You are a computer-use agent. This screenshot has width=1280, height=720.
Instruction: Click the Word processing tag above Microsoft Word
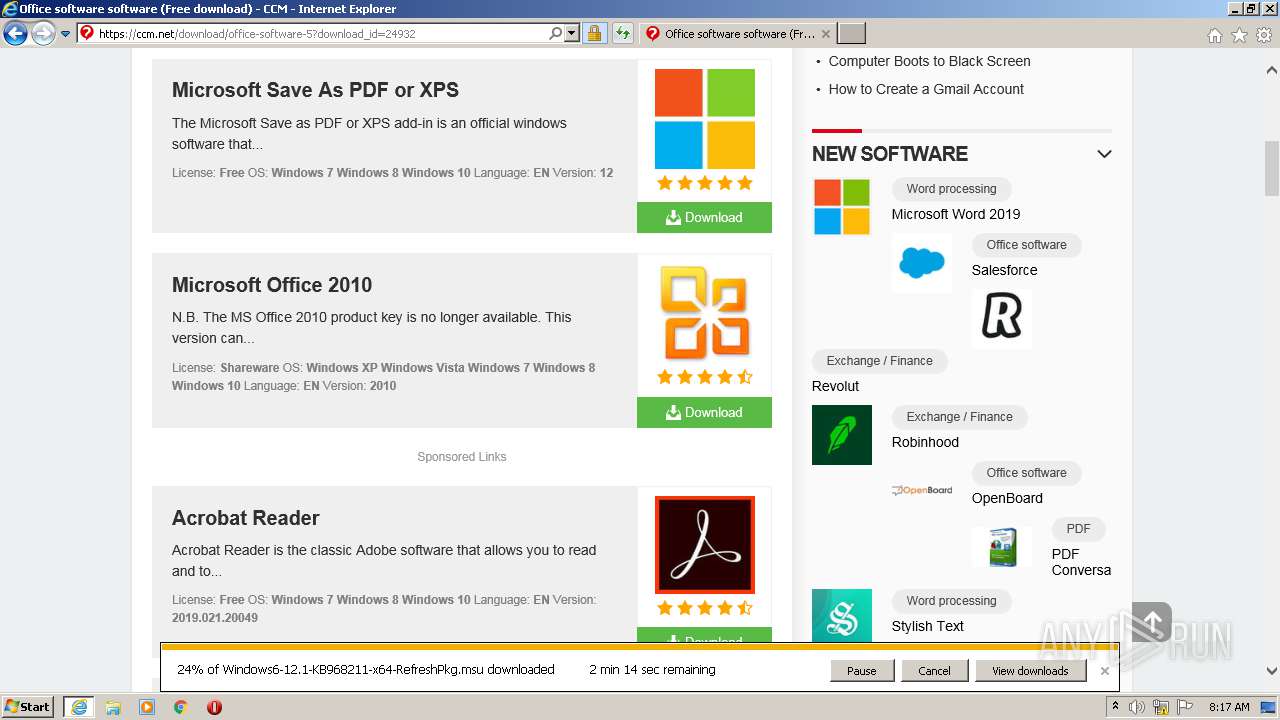[951, 189]
